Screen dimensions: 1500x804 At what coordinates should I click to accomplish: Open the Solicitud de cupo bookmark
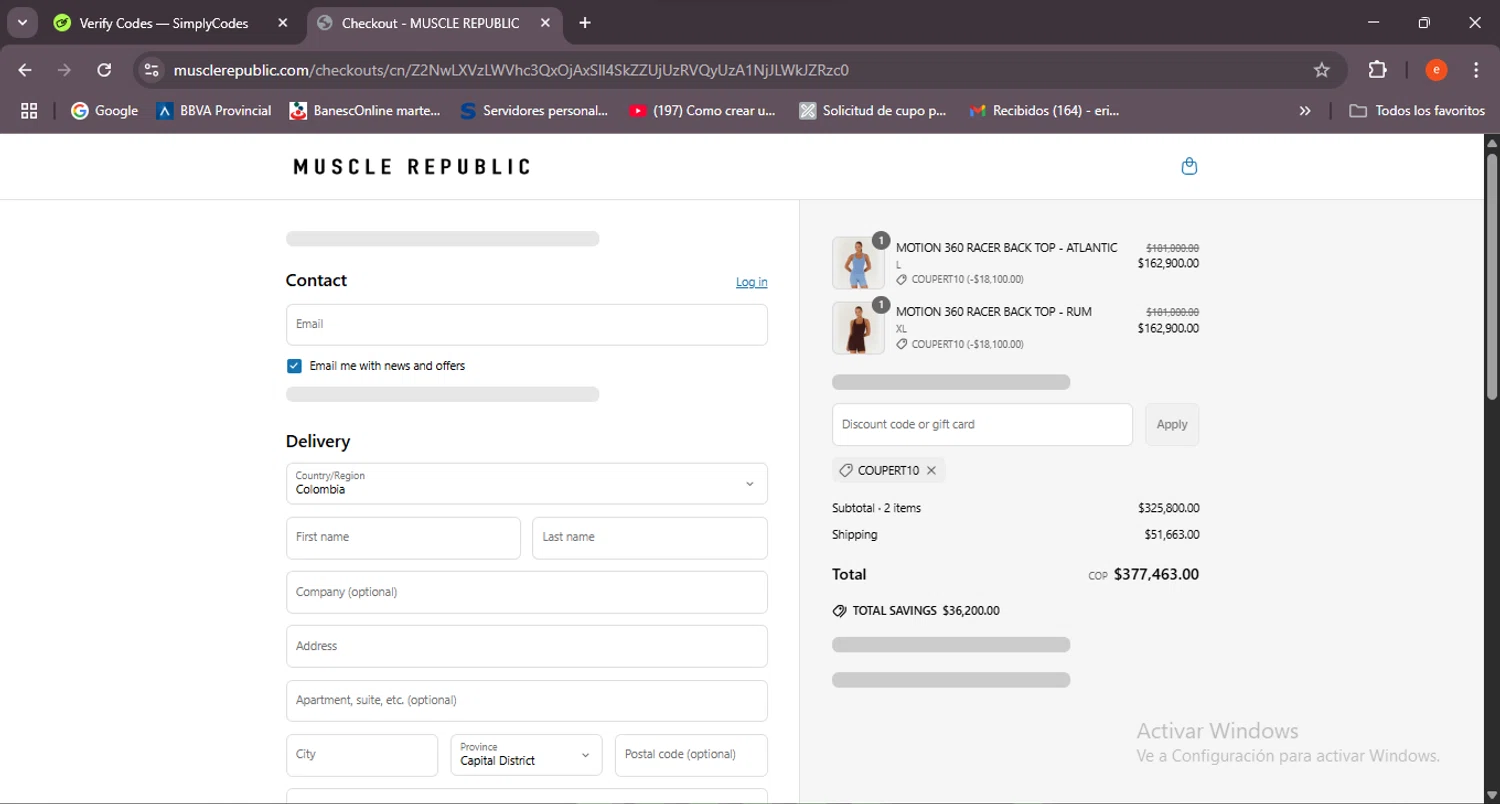coord(873,111)
